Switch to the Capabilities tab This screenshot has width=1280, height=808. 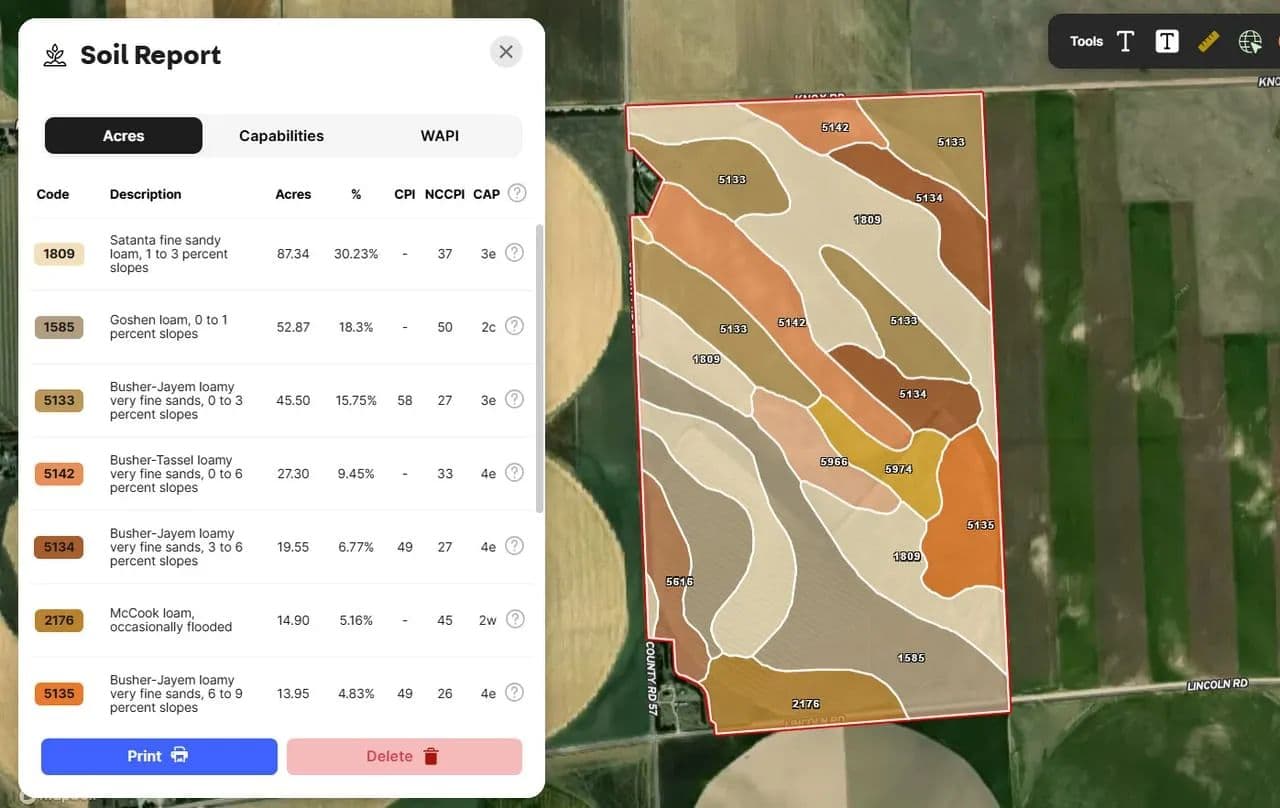[281, 136]
